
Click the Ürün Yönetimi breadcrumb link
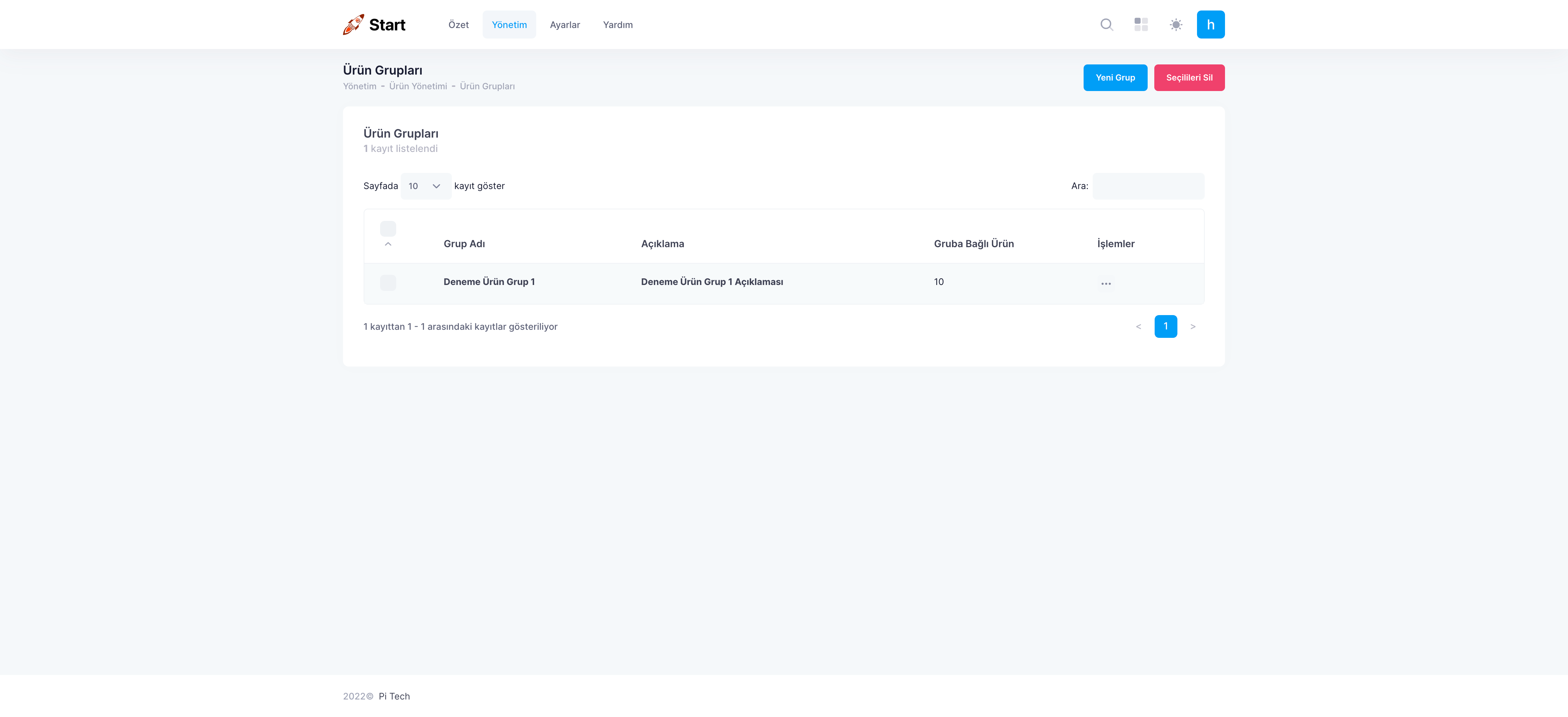click(x=418, y=86)
